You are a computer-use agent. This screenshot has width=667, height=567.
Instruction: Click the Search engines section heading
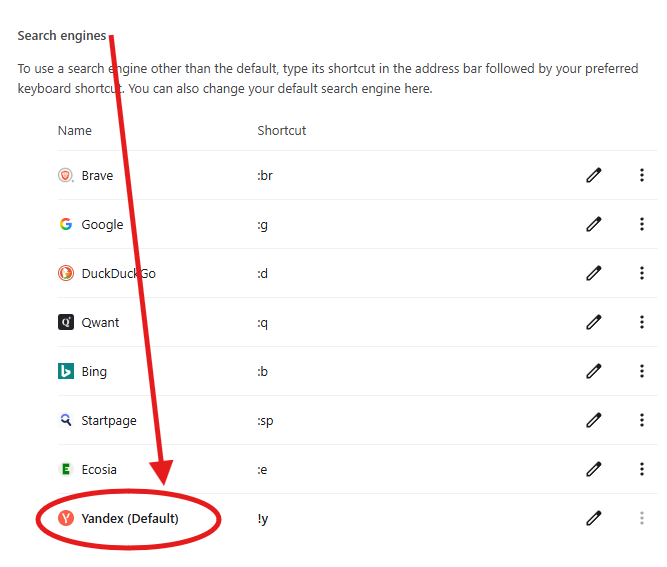click(62, 36)
